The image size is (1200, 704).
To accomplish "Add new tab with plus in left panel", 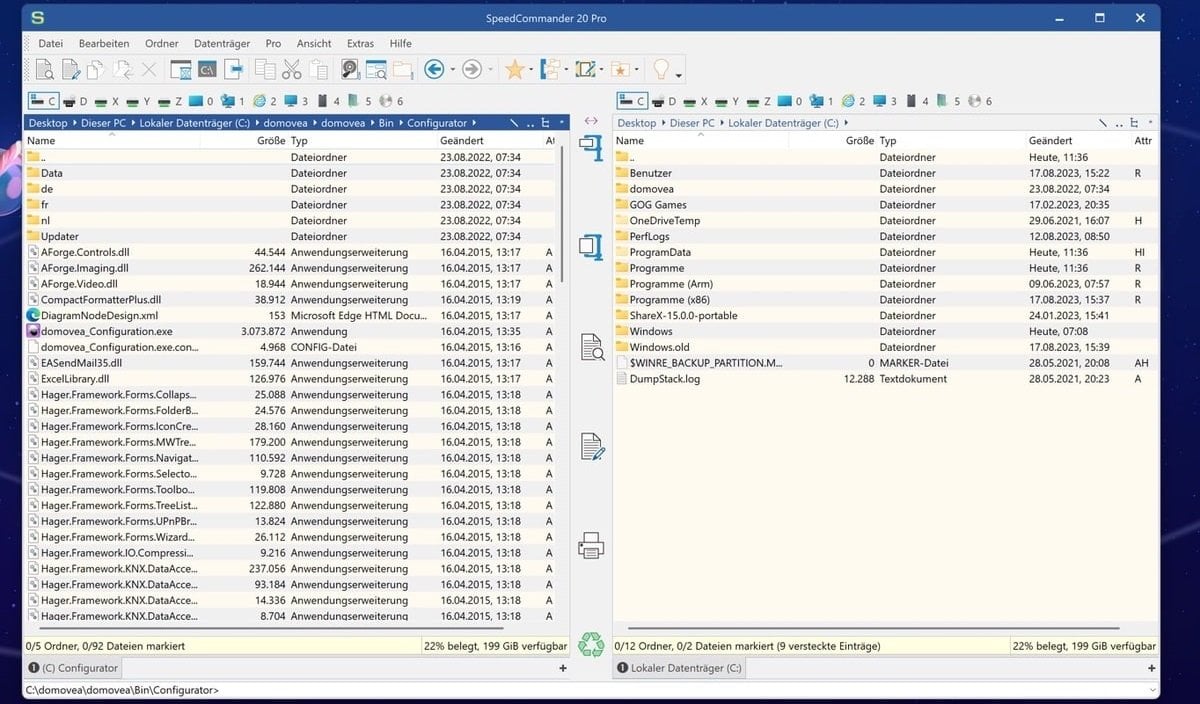I will coord(562,668).
